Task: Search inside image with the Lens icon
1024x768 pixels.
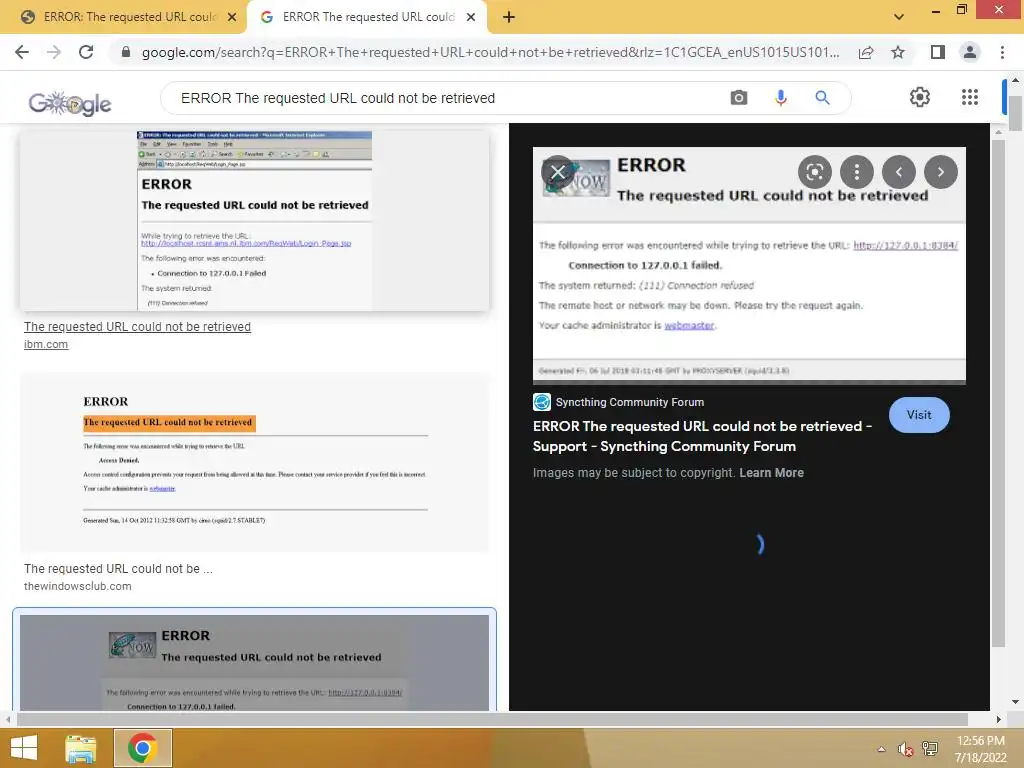Action: [814, 172]
